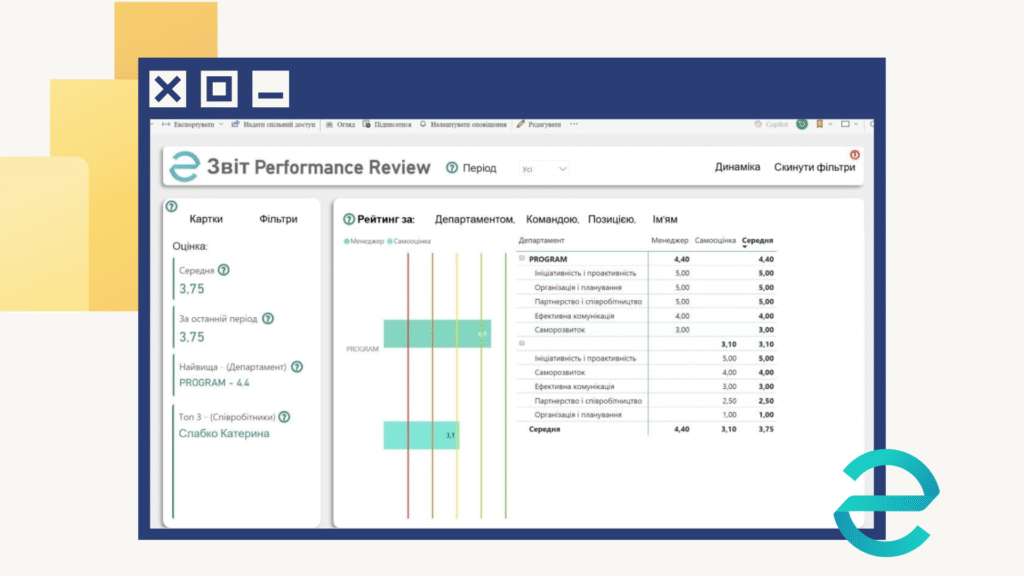Click the help icon next to Середня card
The height and width of the screenshot is (576, 1024).
click(x=224, y=270)
